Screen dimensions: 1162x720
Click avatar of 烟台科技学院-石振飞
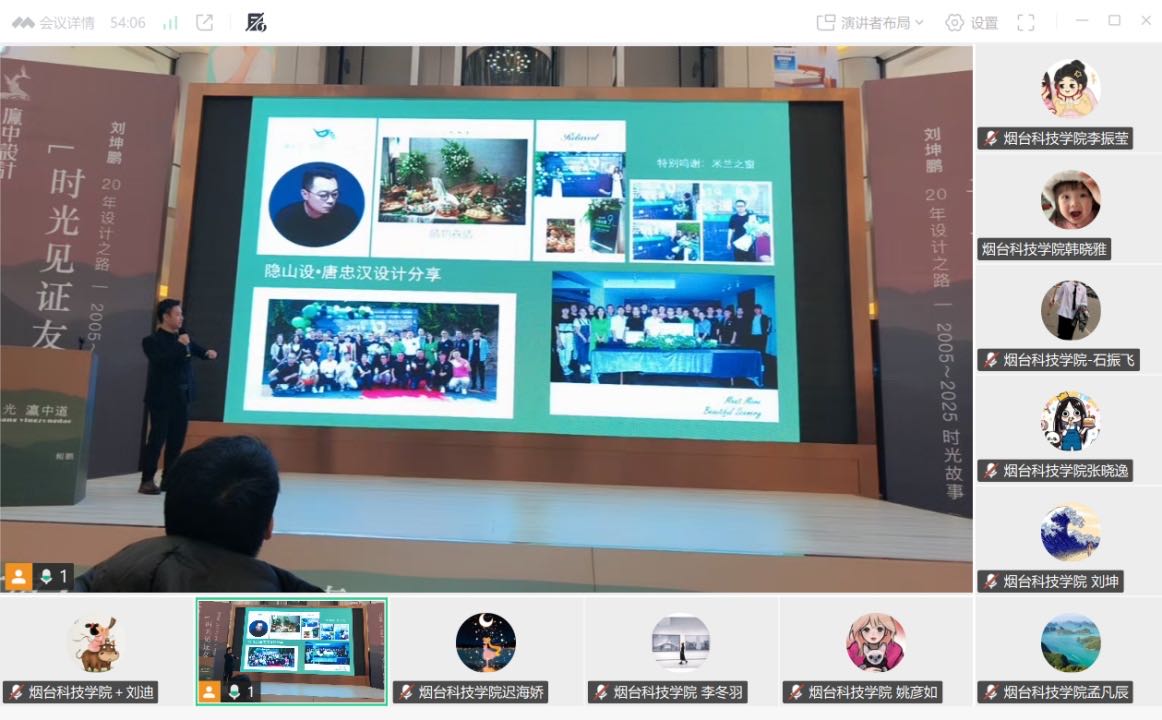1070,310
